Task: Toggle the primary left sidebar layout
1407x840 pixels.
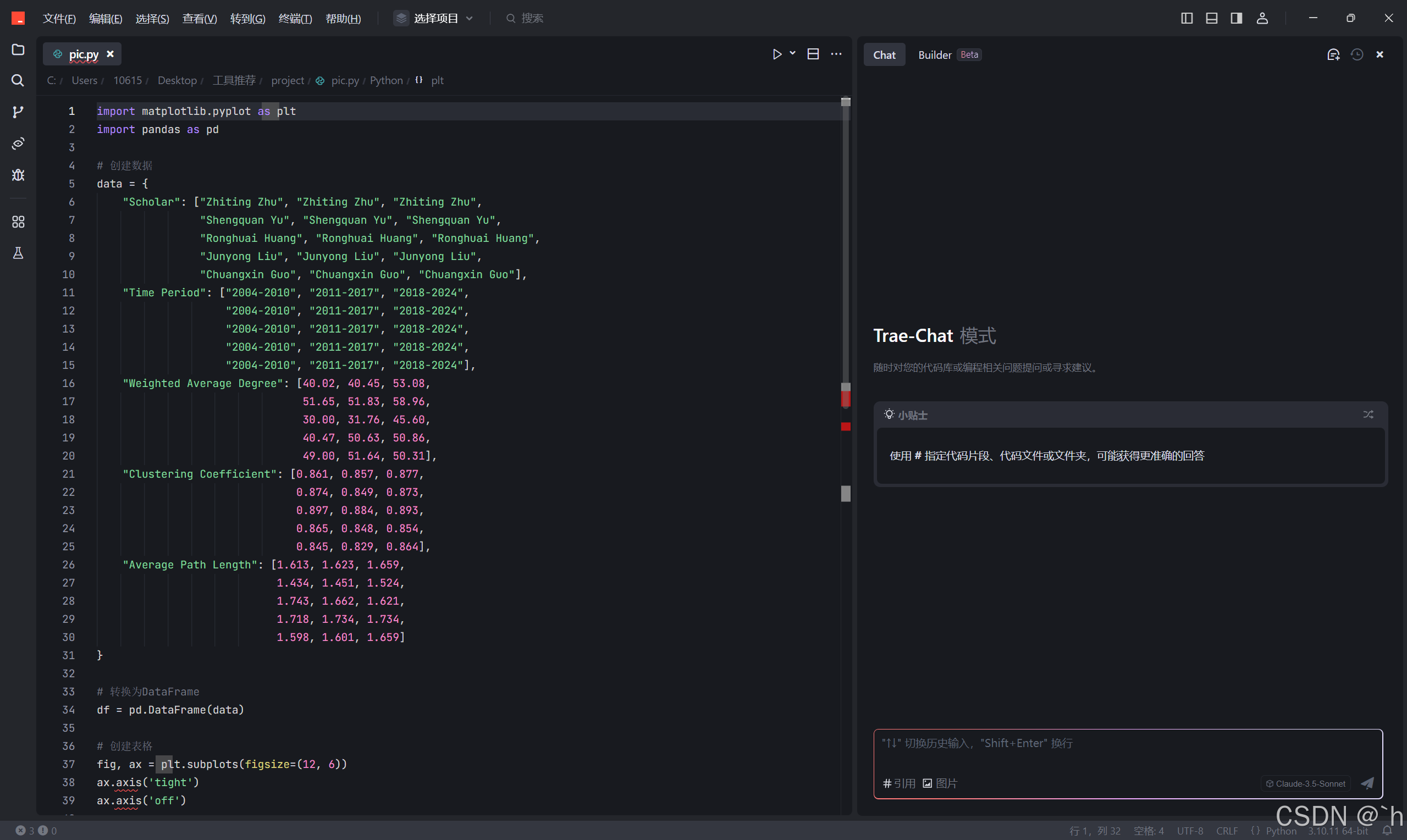Action: 1187,18
